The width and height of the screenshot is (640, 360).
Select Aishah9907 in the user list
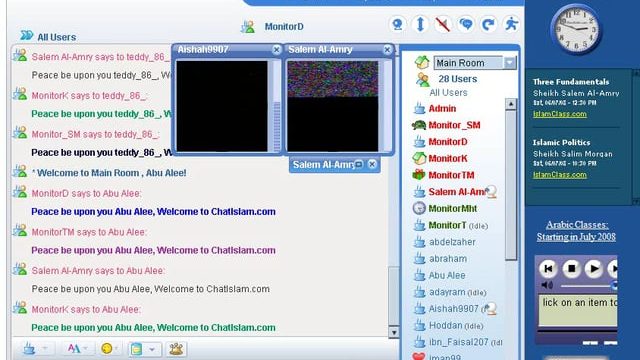click(x=453, y=309)
